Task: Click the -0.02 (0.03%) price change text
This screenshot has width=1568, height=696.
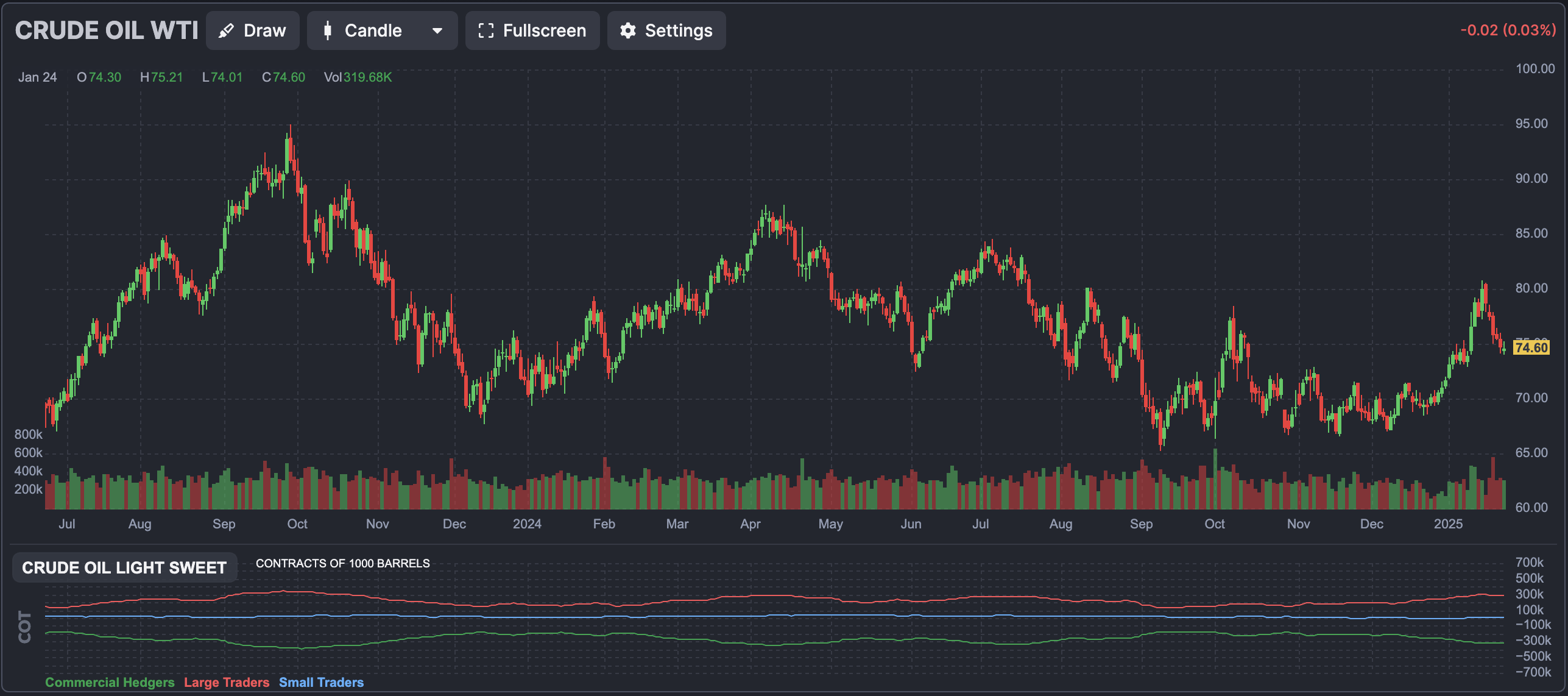Action: click(x=1508, y=30)
